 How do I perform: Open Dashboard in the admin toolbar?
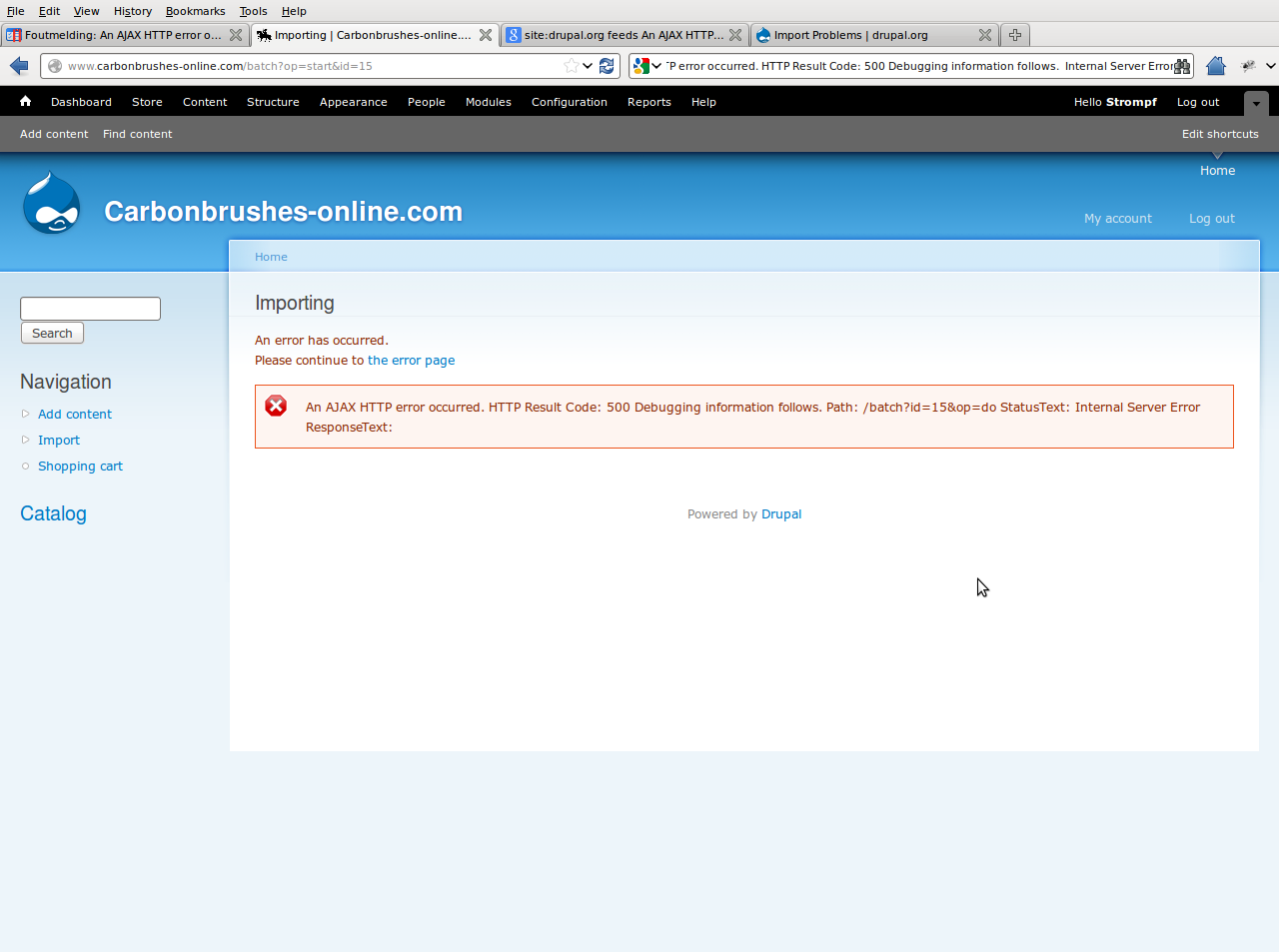[x=81, y=102]
